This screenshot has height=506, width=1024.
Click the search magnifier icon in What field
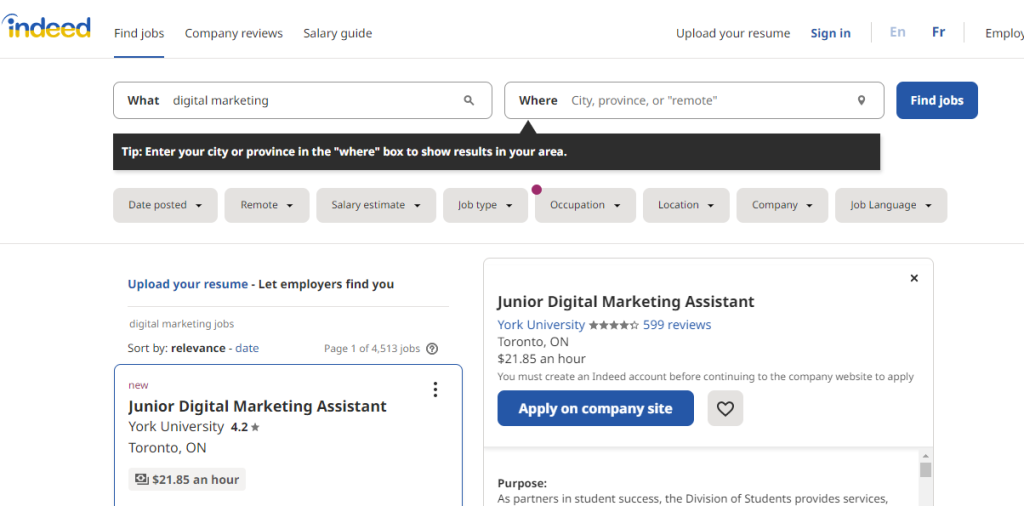pyautogui.click(x=469, y=101)
